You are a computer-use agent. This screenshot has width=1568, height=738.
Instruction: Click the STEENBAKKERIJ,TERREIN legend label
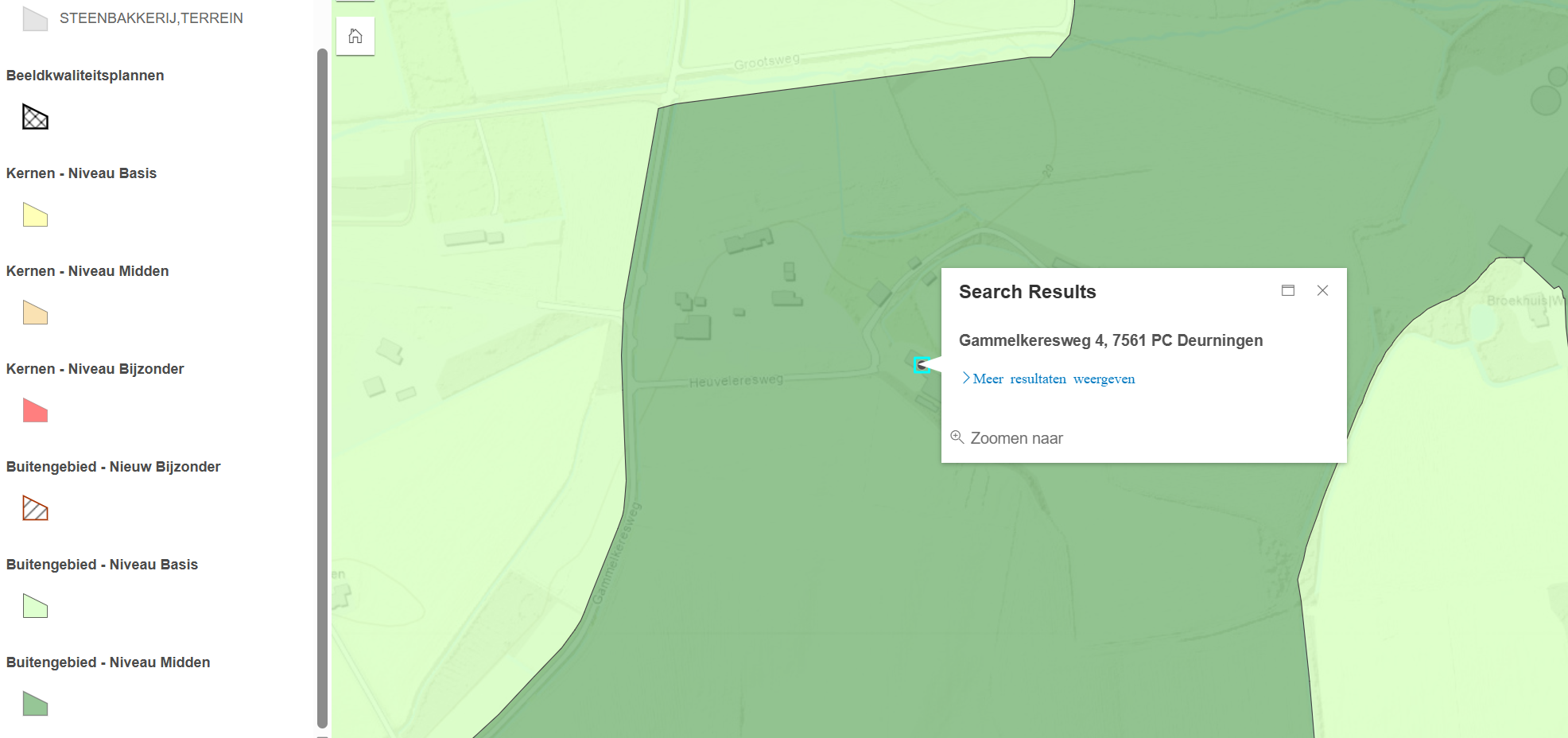pyautogui.click(x=151, y=18)
